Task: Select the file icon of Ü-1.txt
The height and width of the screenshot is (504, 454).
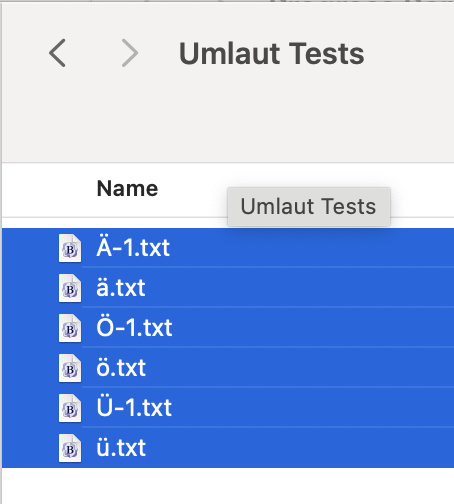Action: tap(70, 408)
